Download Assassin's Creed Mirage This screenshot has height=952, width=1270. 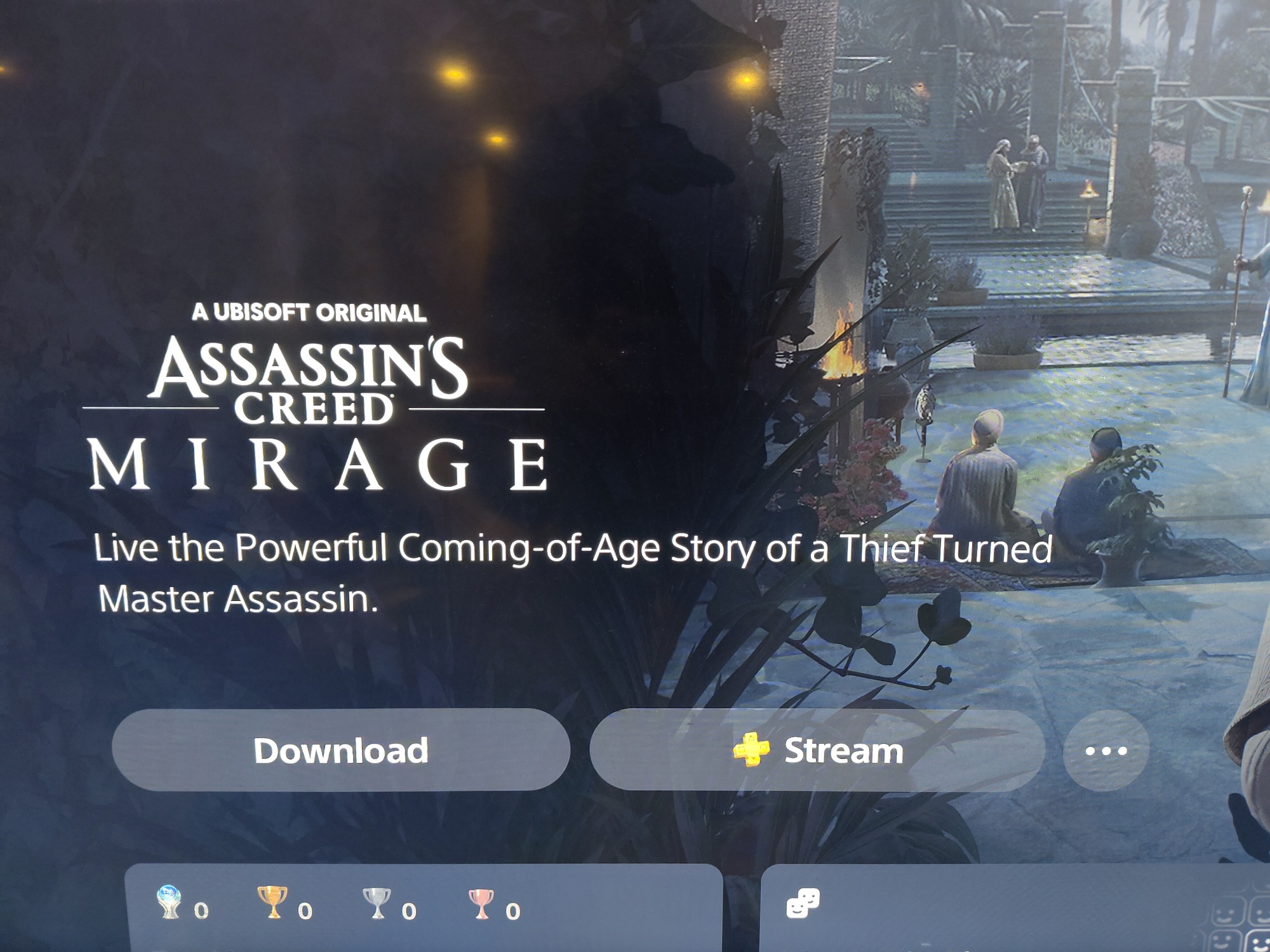[341, 750]
